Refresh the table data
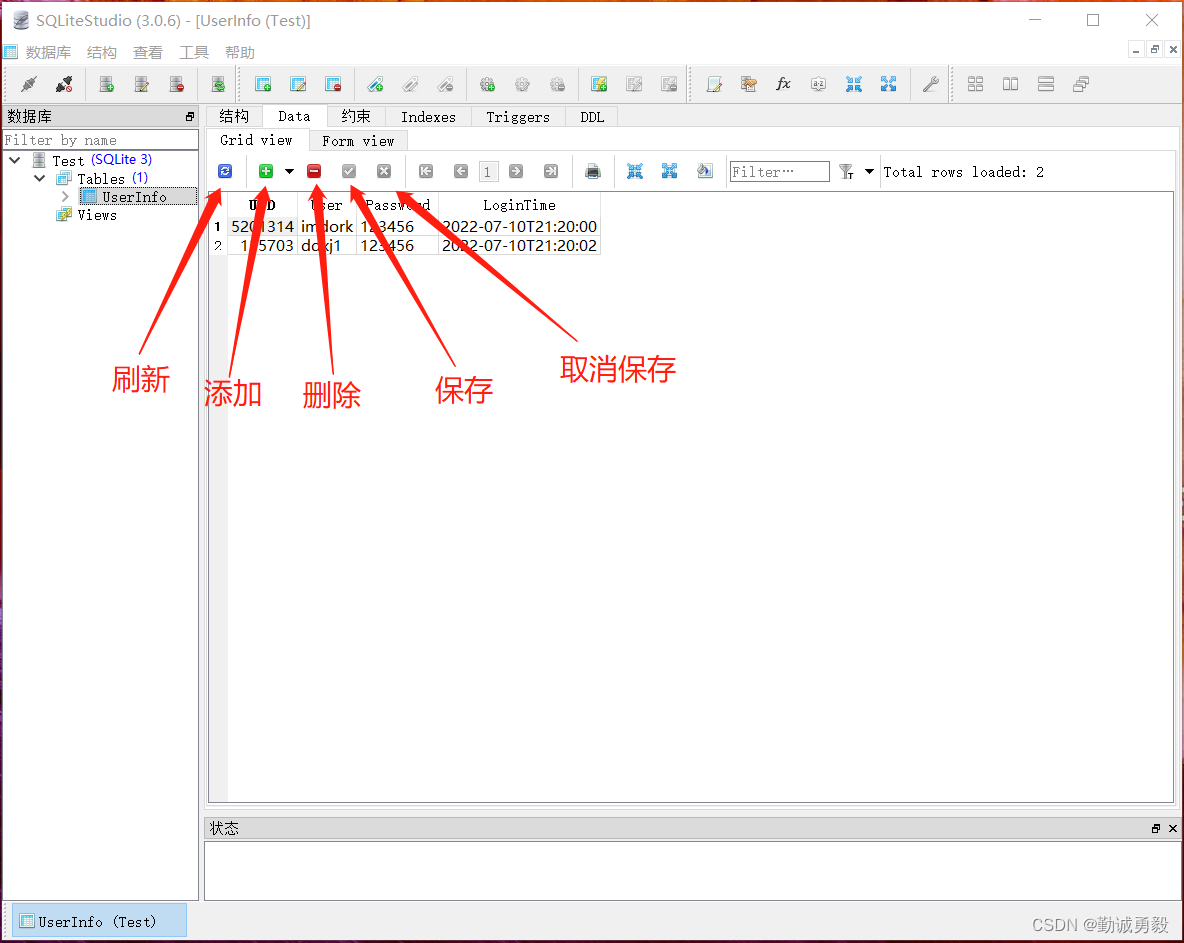Viewport: 1184px width, 943px height. pyautogui.click(x=225, y=171)
